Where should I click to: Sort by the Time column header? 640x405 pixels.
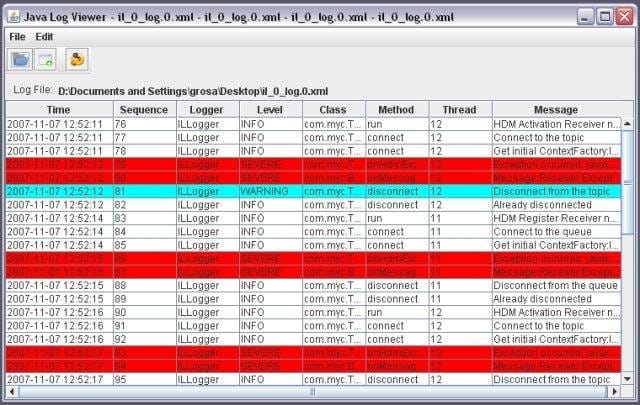(x=59, y=110)
